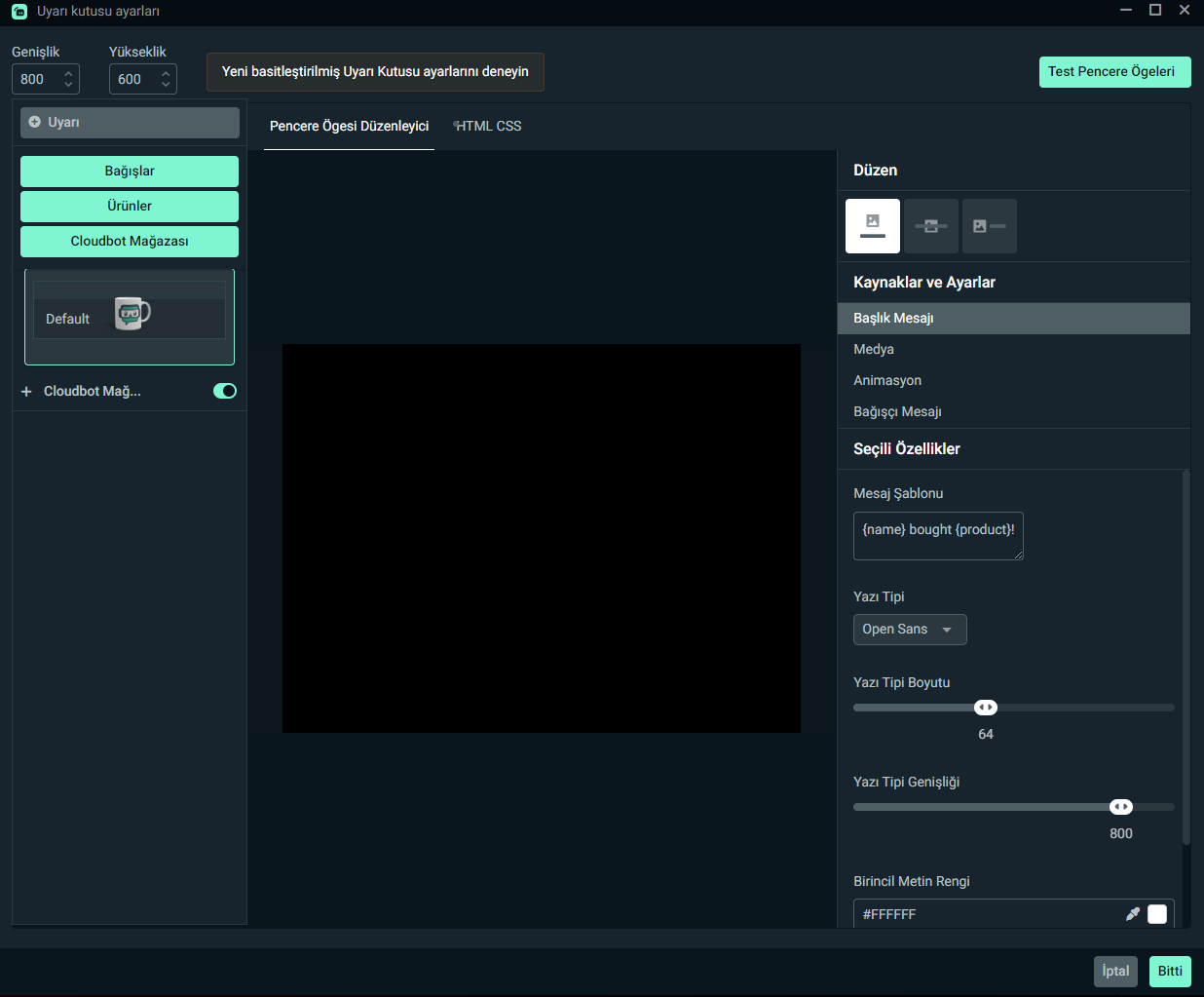Click the plus icon beside Uyarı

tap(35, 122)
